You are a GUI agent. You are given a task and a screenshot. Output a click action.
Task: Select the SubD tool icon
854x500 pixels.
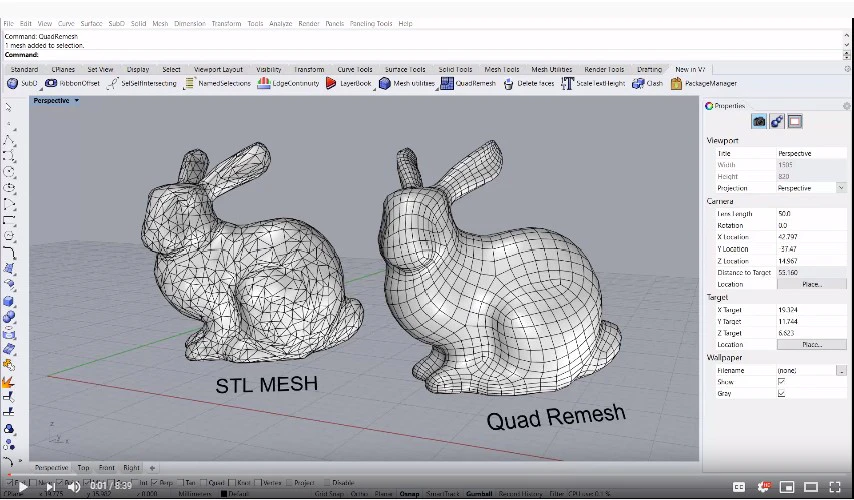[x=13, y=83]
